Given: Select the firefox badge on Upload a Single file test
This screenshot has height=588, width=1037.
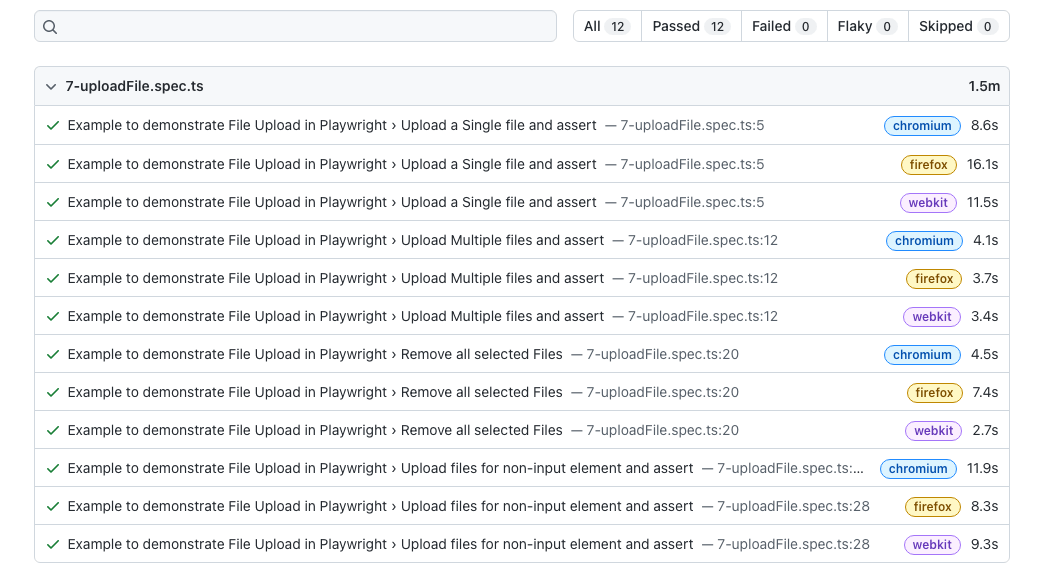Looking at the screenshot, I should coord(928,164).
